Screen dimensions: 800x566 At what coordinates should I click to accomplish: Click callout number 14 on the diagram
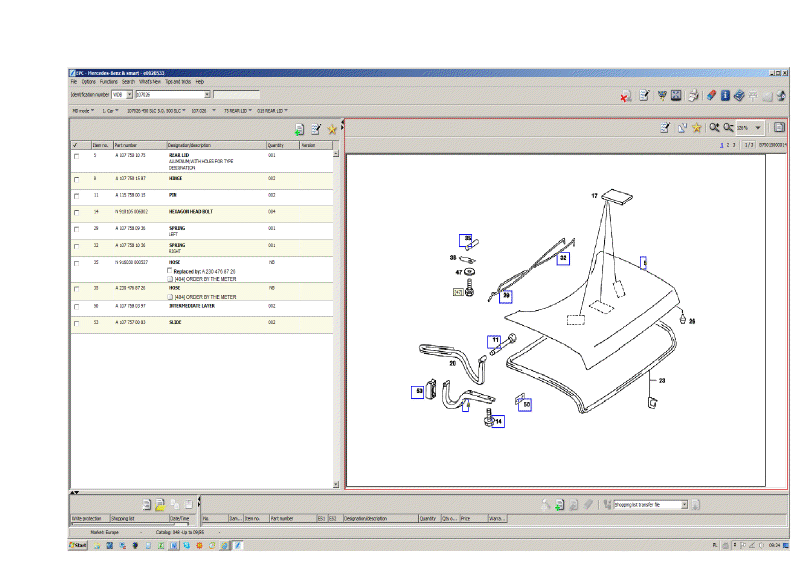point(497,422)
